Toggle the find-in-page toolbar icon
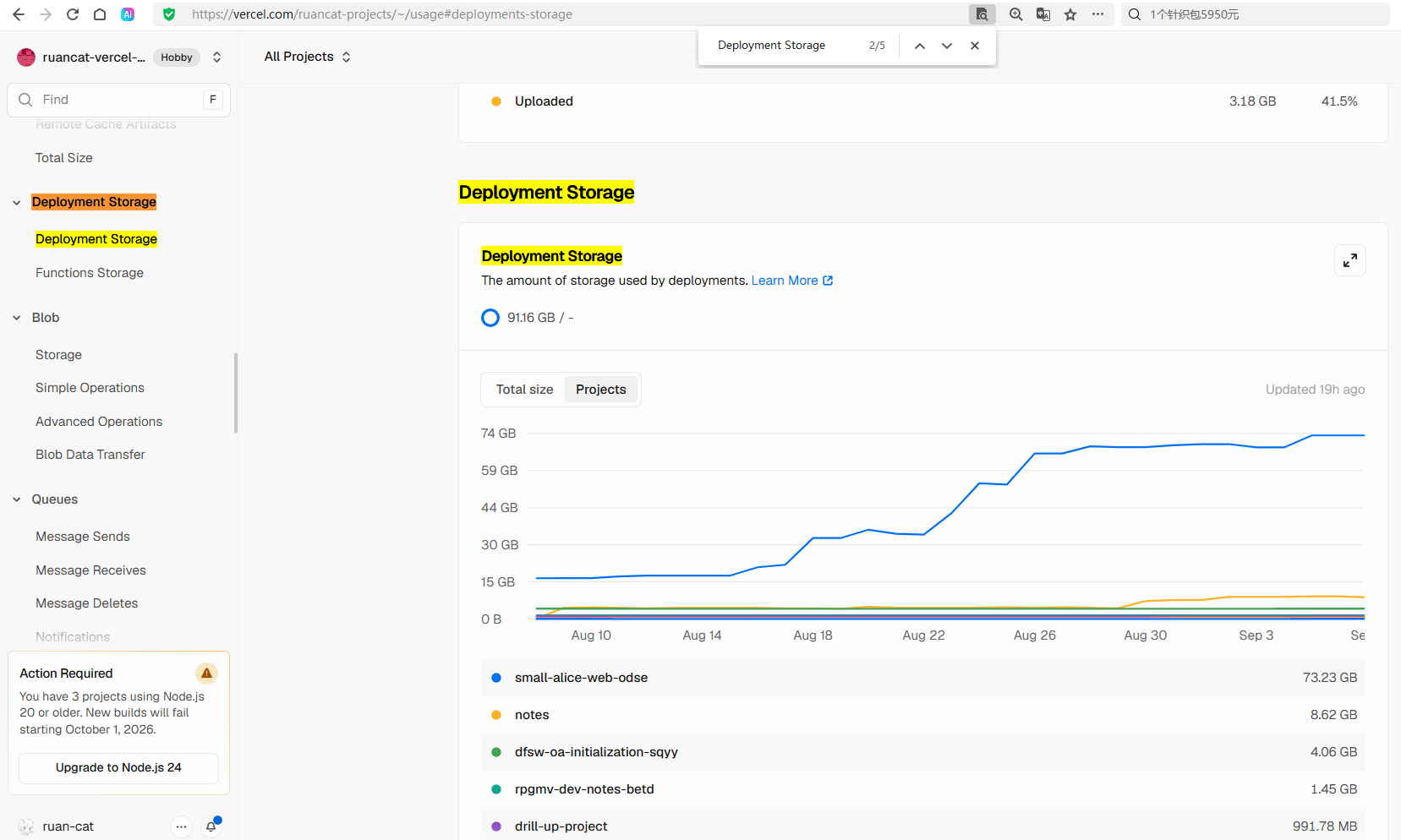Viewport: 1401px width, 840px height. (982, 14)
